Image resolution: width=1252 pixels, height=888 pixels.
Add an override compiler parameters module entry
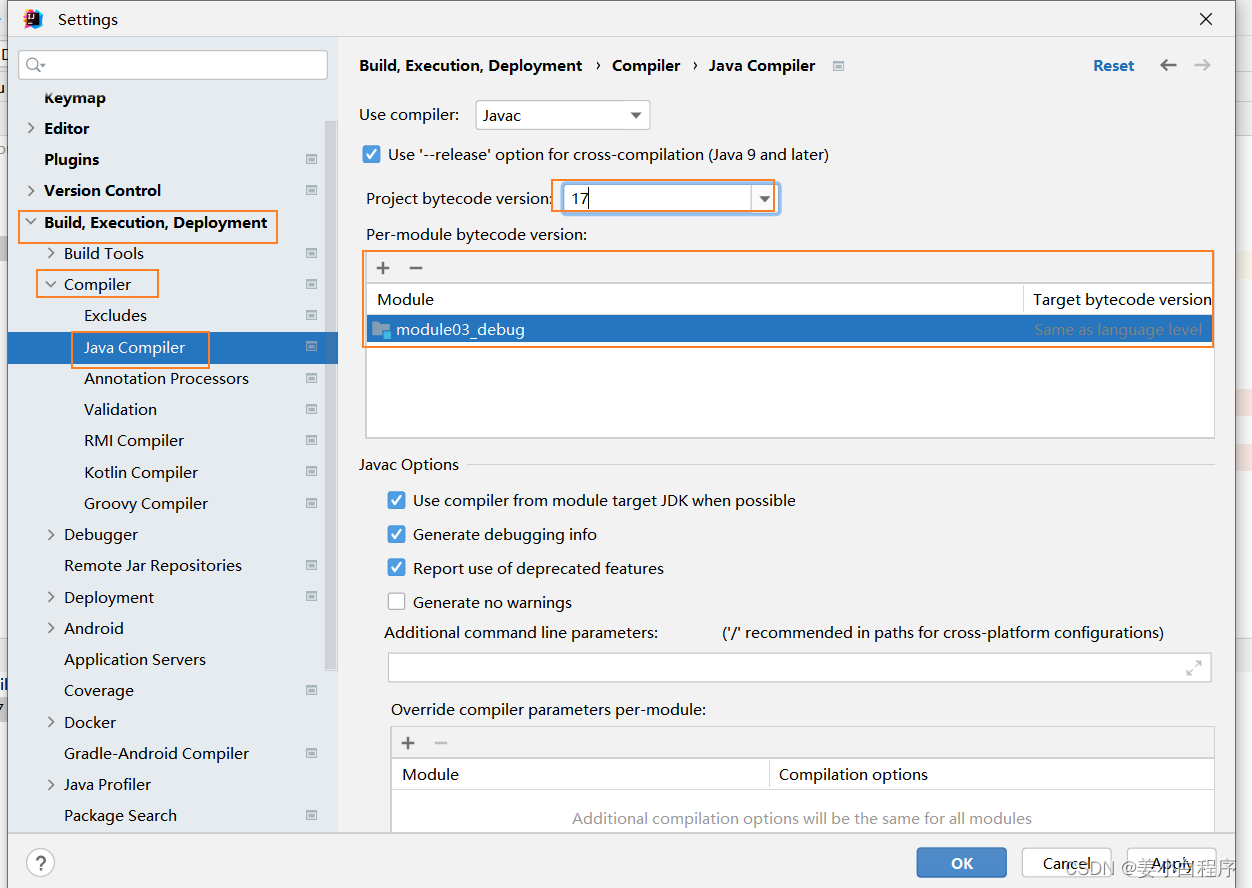click(x=408, y=743)
